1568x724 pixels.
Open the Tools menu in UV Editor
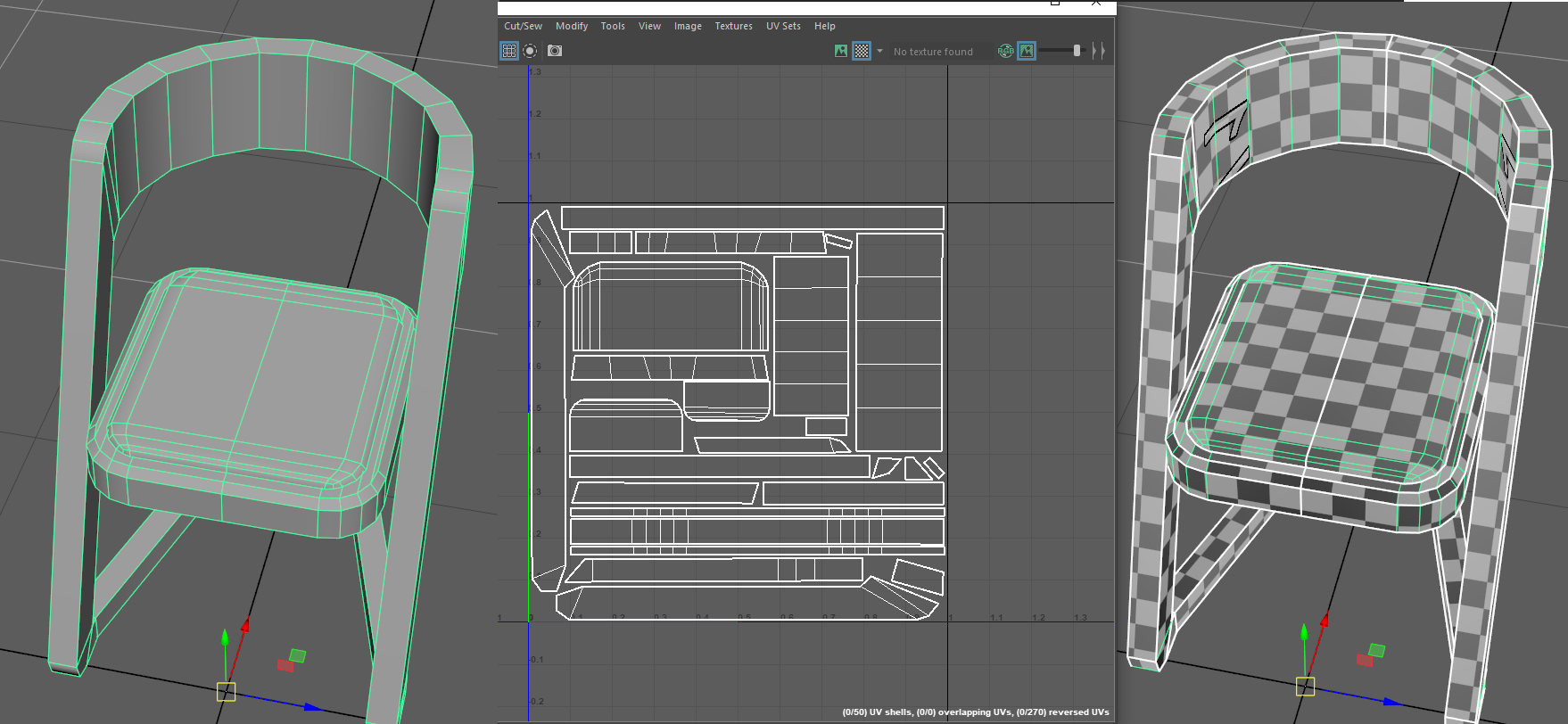[613, 26]
